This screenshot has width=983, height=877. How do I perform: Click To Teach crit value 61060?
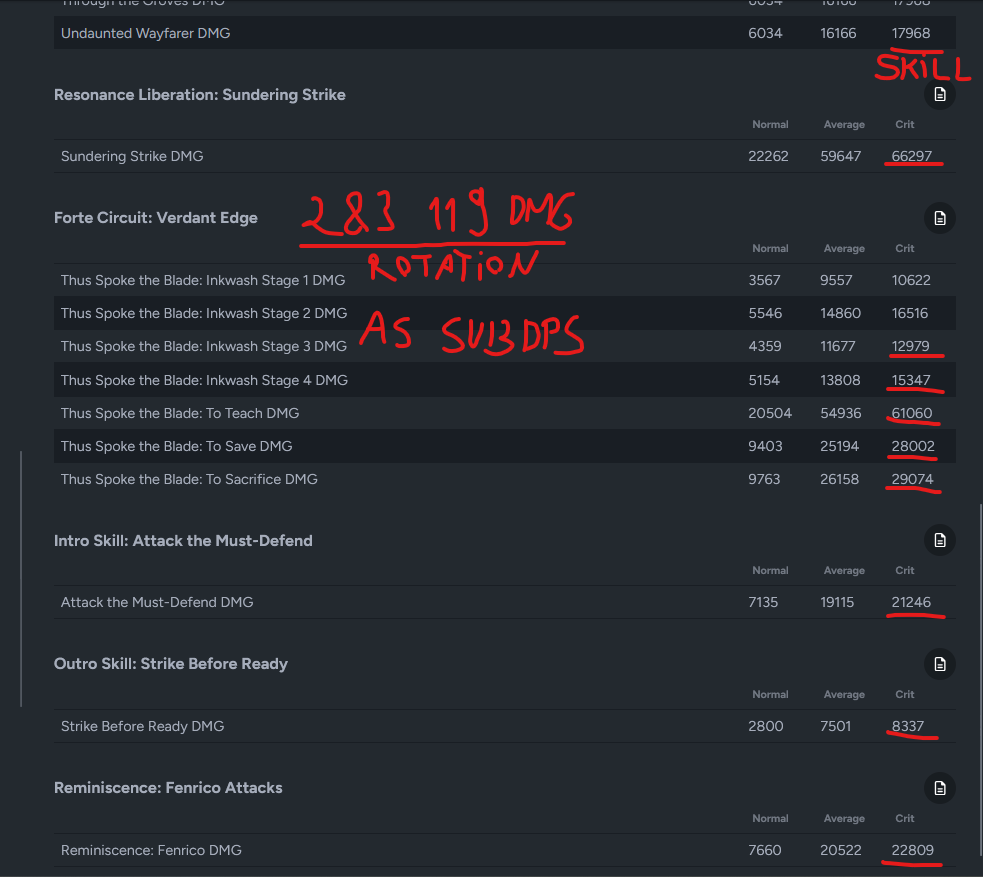coord(912,413)
